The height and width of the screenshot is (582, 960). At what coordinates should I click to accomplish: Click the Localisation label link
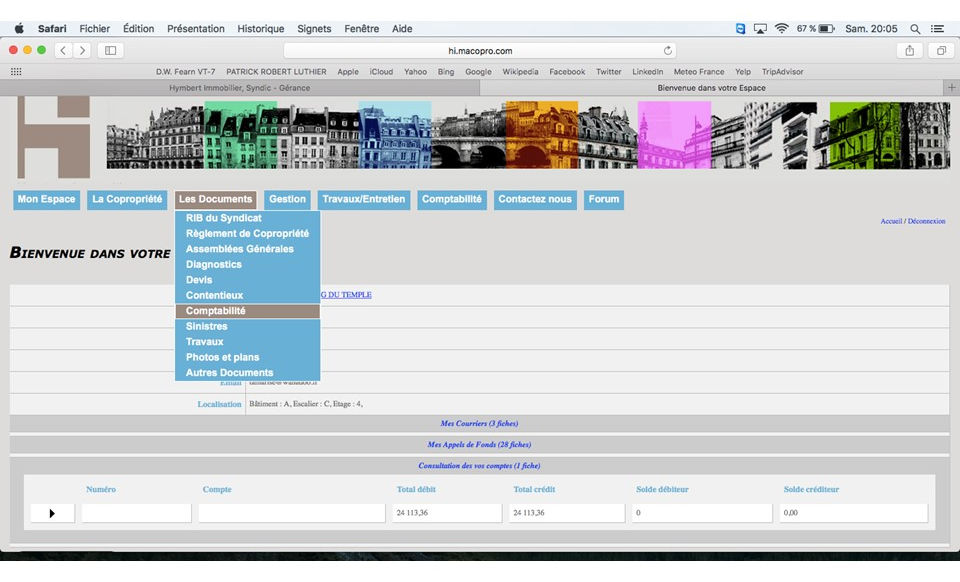[x=219, y=404]
